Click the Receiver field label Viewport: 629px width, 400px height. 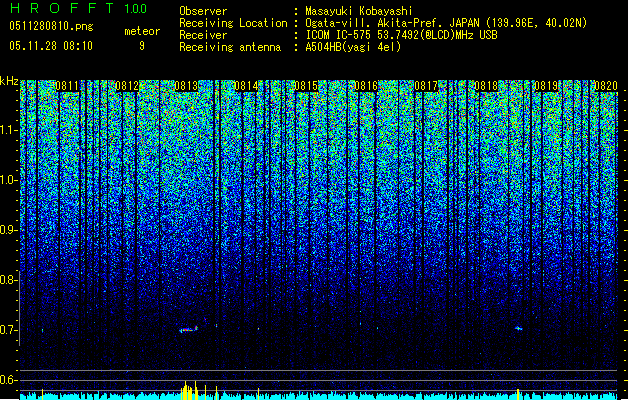point(203,35)
